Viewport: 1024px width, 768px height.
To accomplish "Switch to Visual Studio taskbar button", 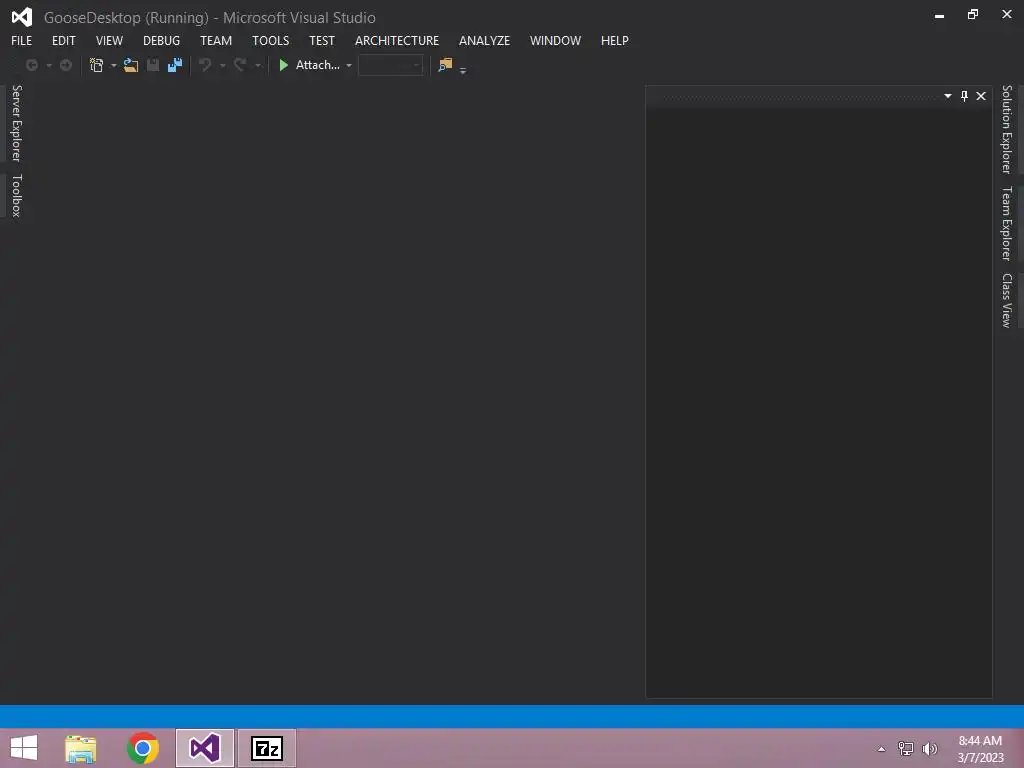I will coord(204,748).
